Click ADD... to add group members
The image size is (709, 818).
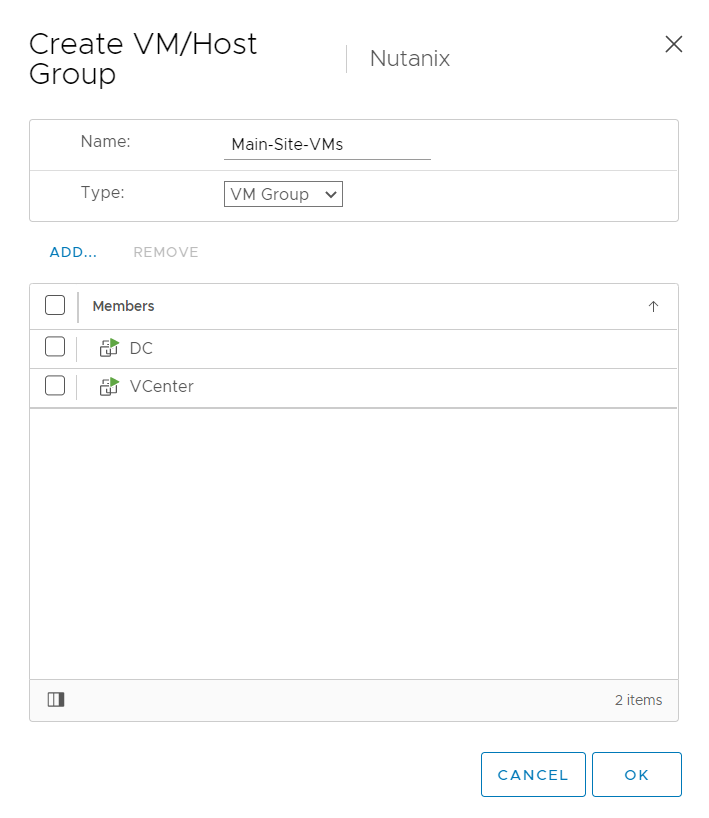73,252
